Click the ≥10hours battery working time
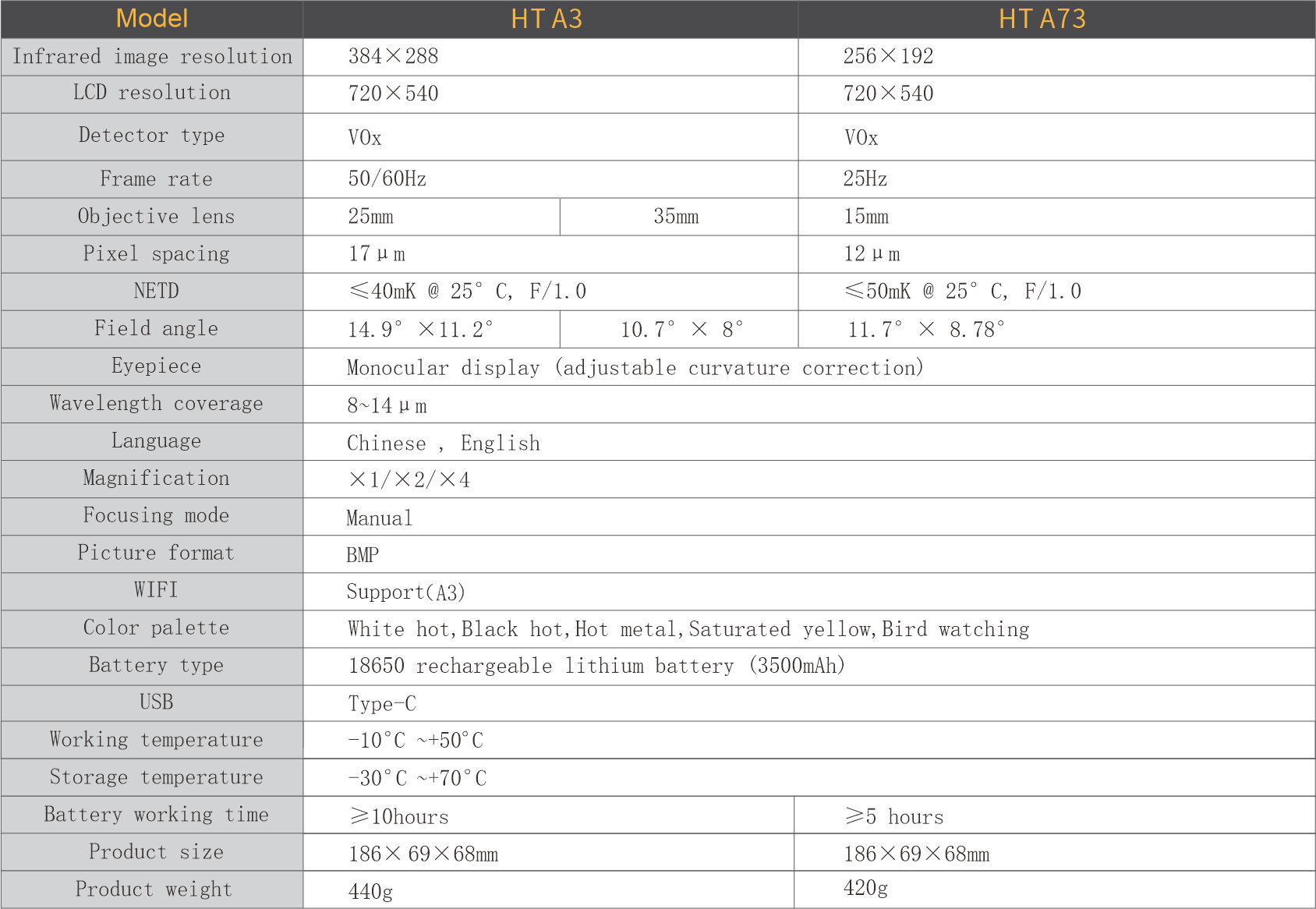Image resolution: width=1316 pixels, height=909 pixels. click(x=399, y=816)
